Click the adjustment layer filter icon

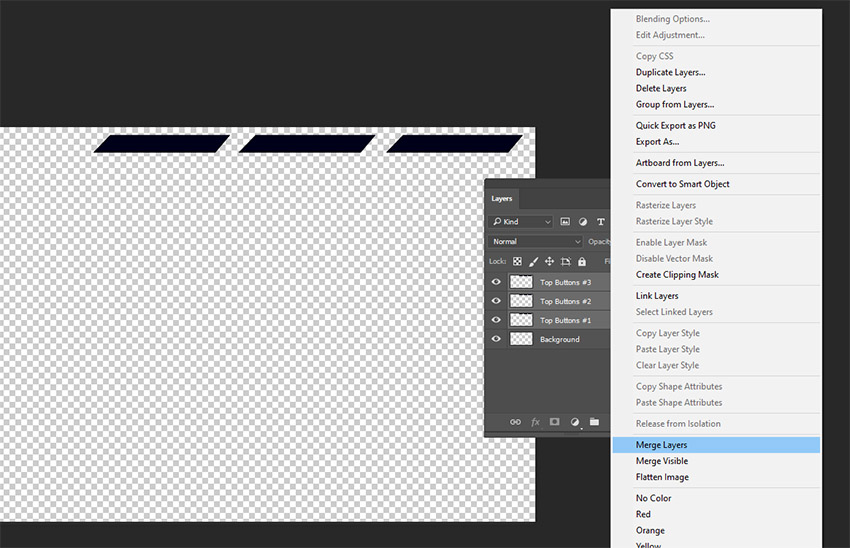click(x=583, y=222)
